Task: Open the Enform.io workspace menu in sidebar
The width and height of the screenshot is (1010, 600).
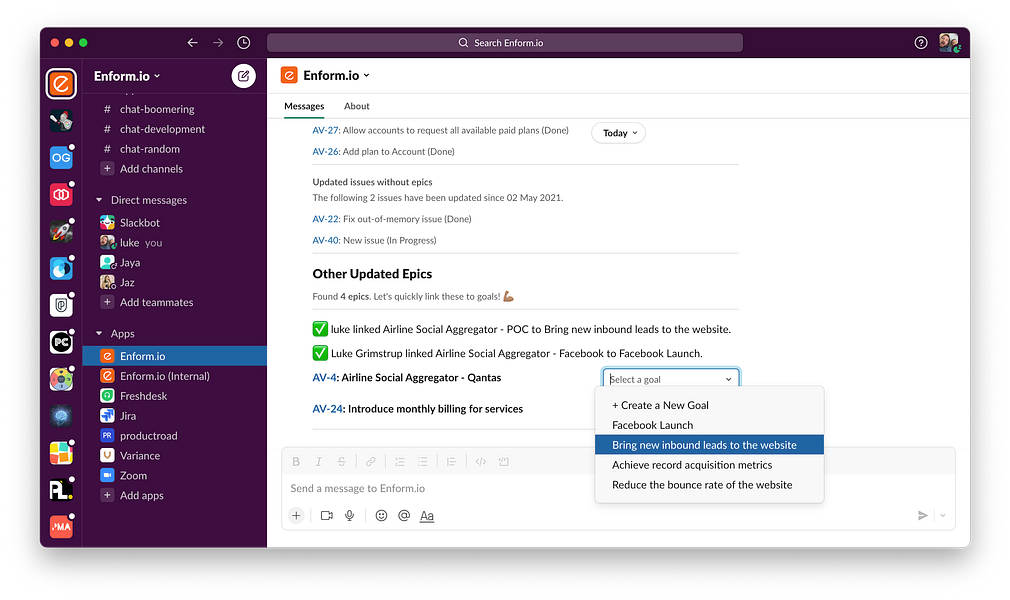Action: click(127, 76)
